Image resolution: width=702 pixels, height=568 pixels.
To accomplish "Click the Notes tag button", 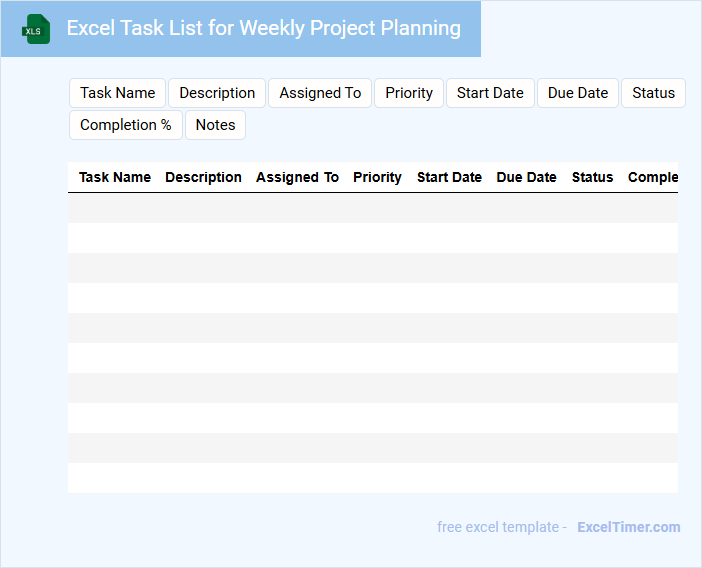I will [215, 125].
